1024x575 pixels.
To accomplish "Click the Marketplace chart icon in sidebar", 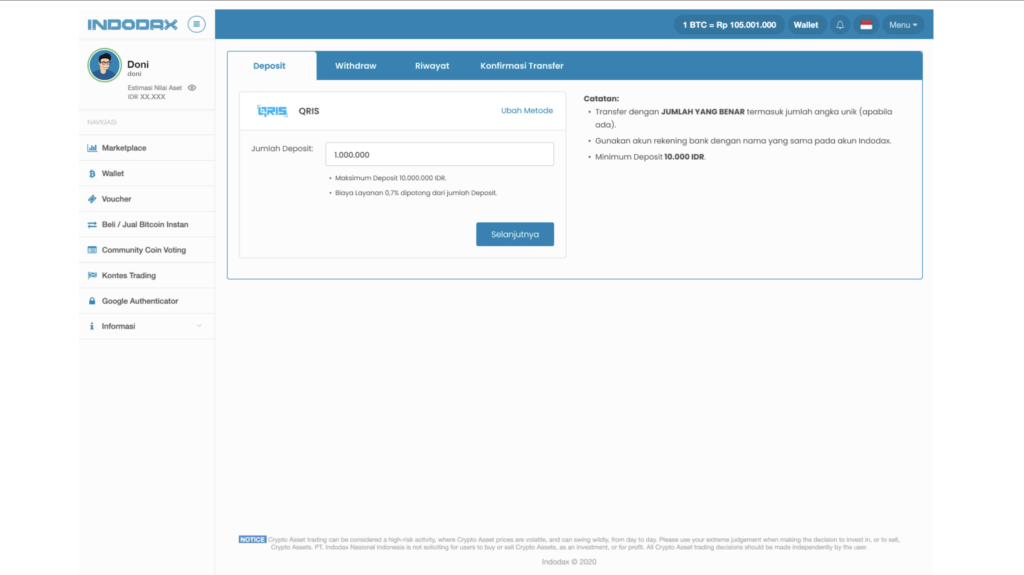I will (92, 148).
